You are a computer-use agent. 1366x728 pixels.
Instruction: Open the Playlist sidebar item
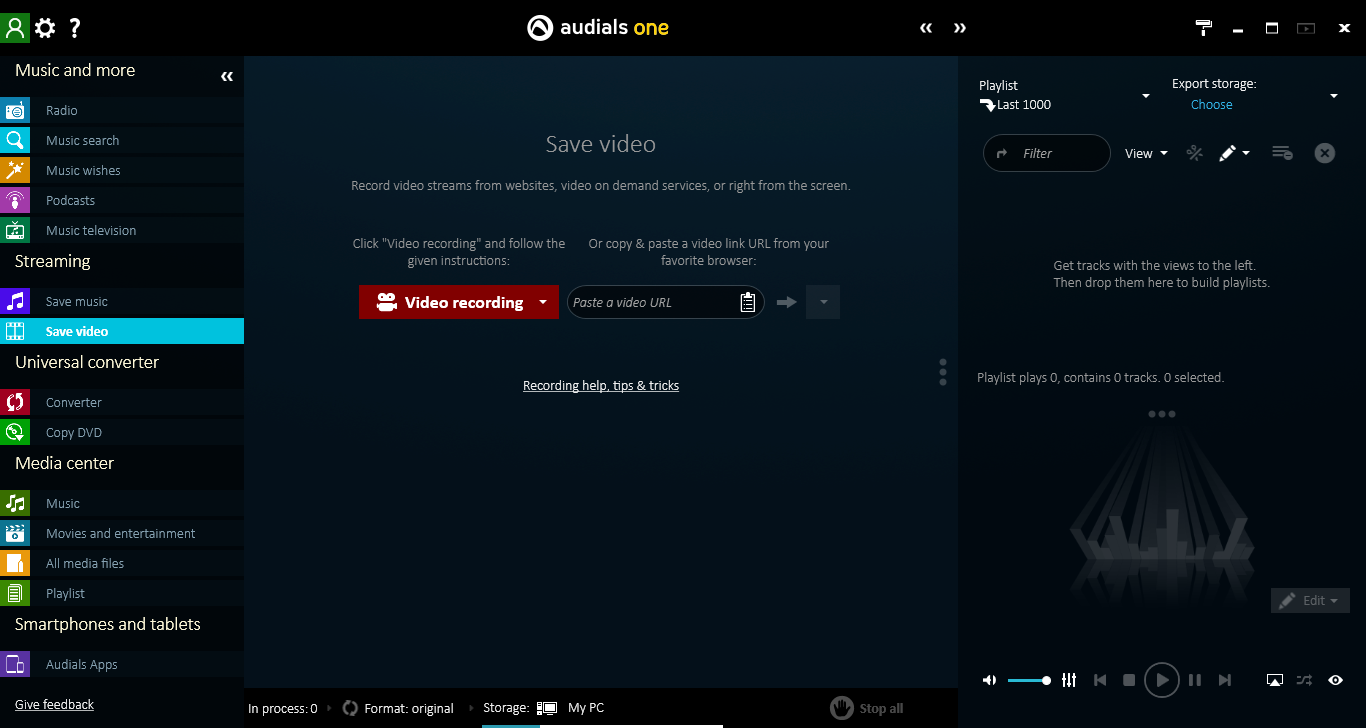(x=122, y=593)
